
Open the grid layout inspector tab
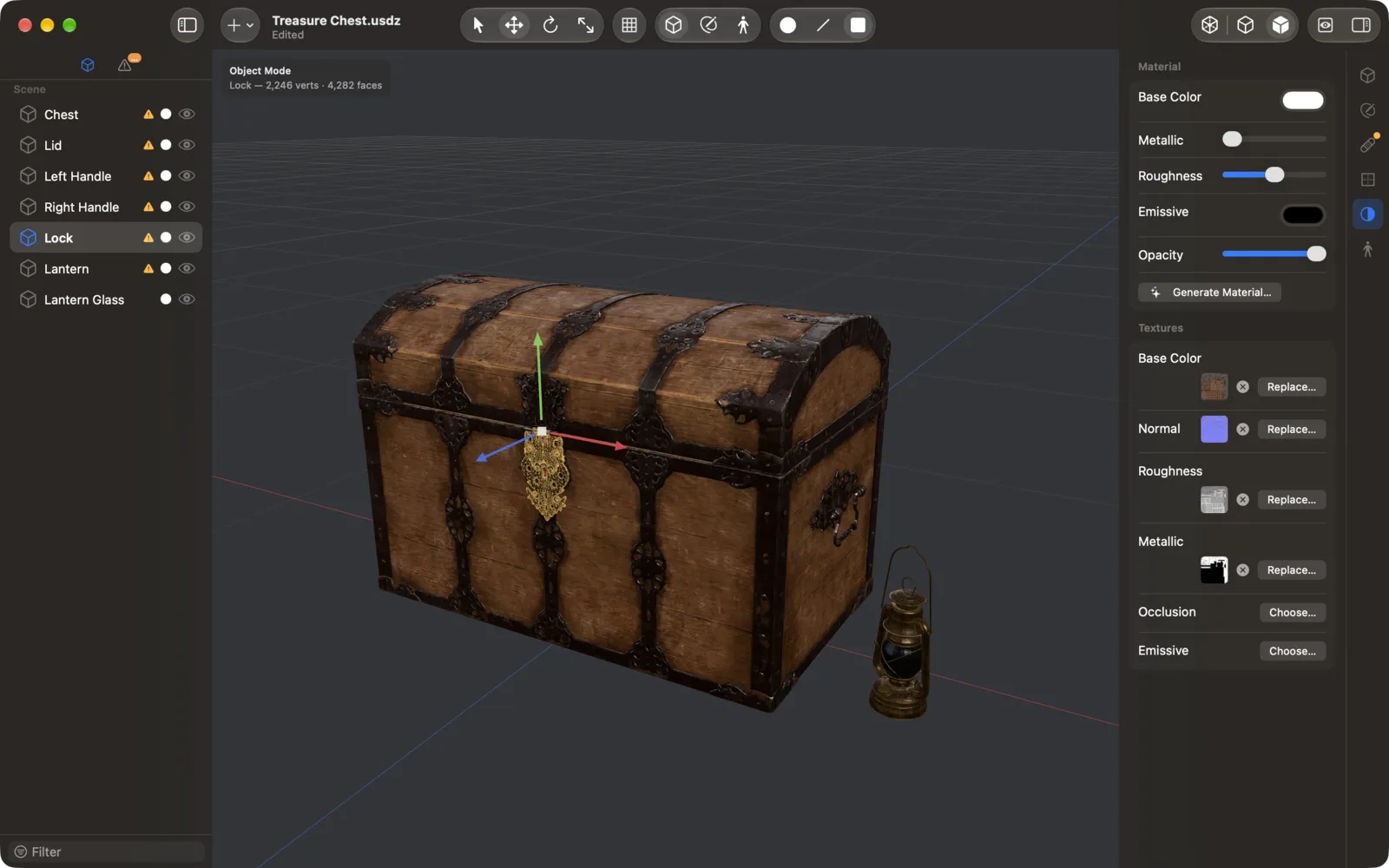point(1368,180)
